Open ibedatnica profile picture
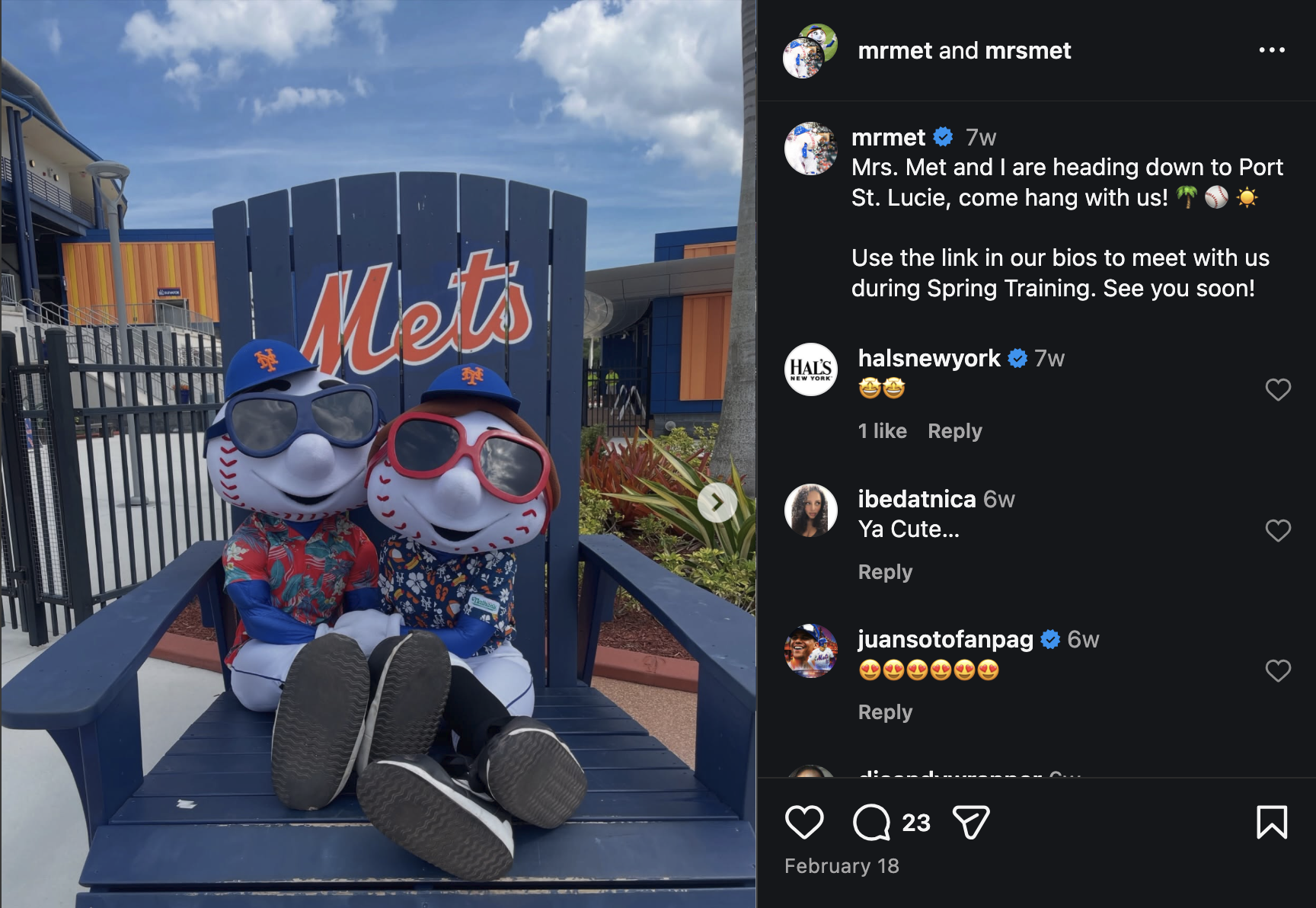This screenshot has width=1316, height=908. [x=811, y=510]
